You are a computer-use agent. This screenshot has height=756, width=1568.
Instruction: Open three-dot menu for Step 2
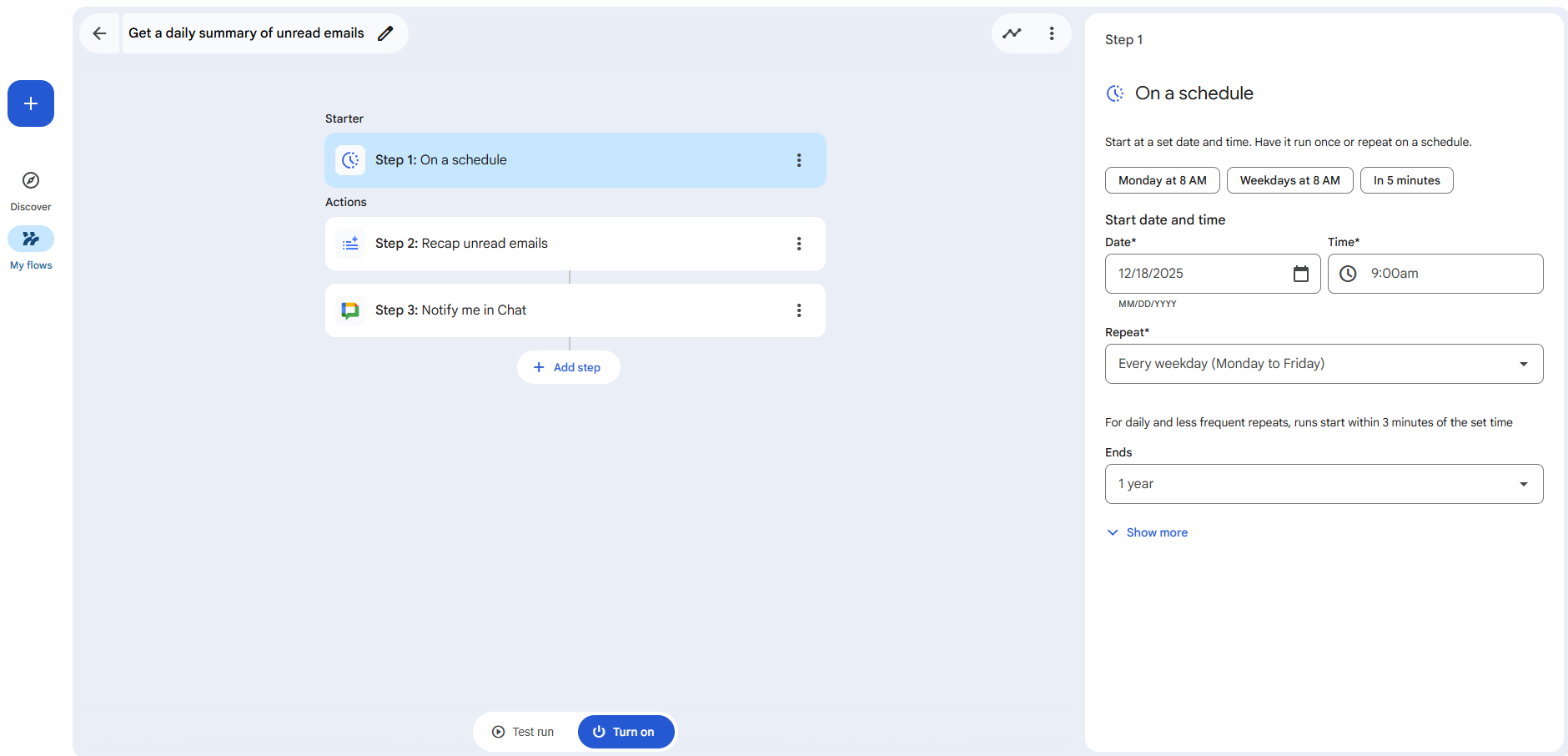(798, 244)
